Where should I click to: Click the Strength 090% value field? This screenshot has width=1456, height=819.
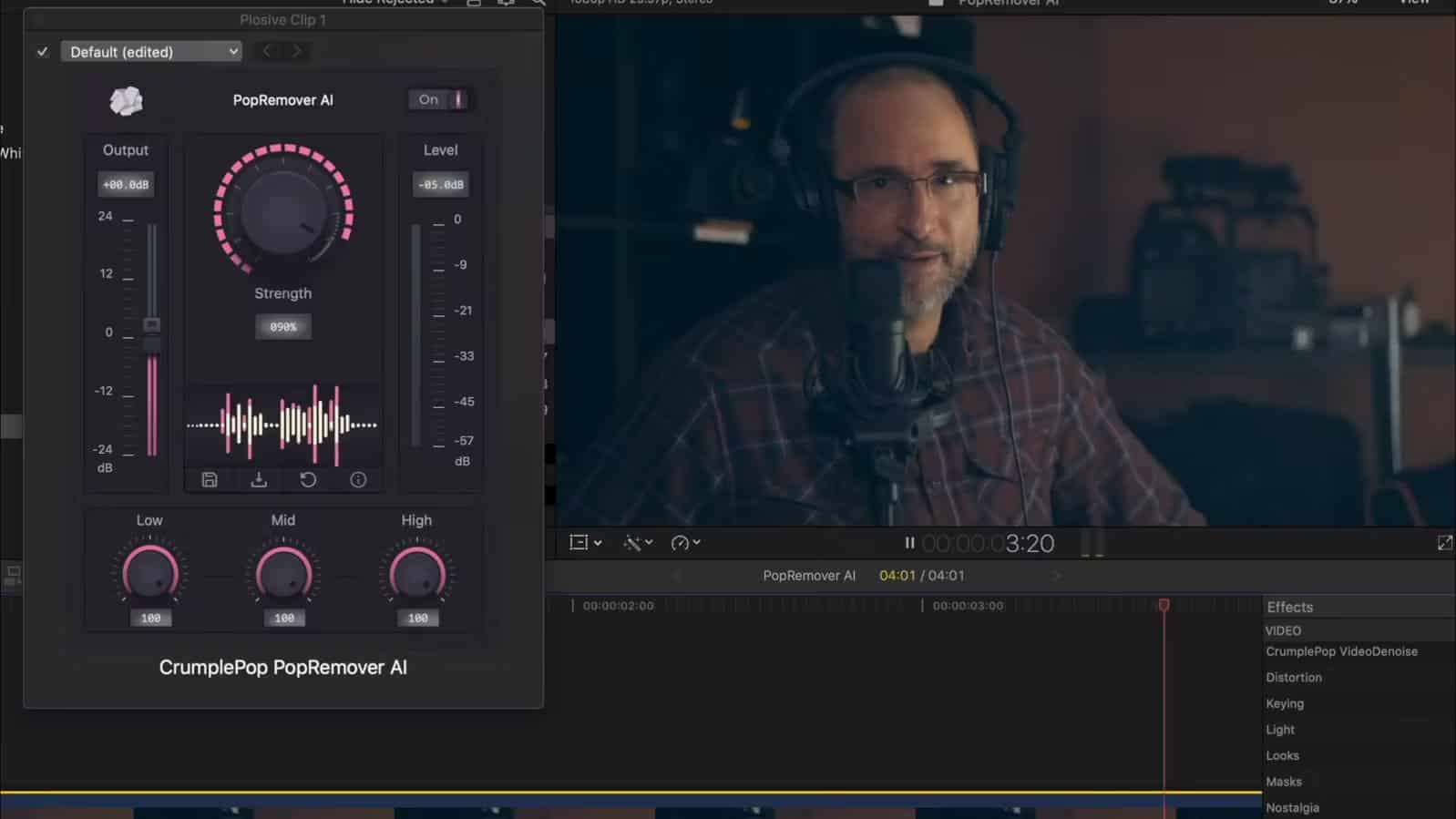coord(283,327)
